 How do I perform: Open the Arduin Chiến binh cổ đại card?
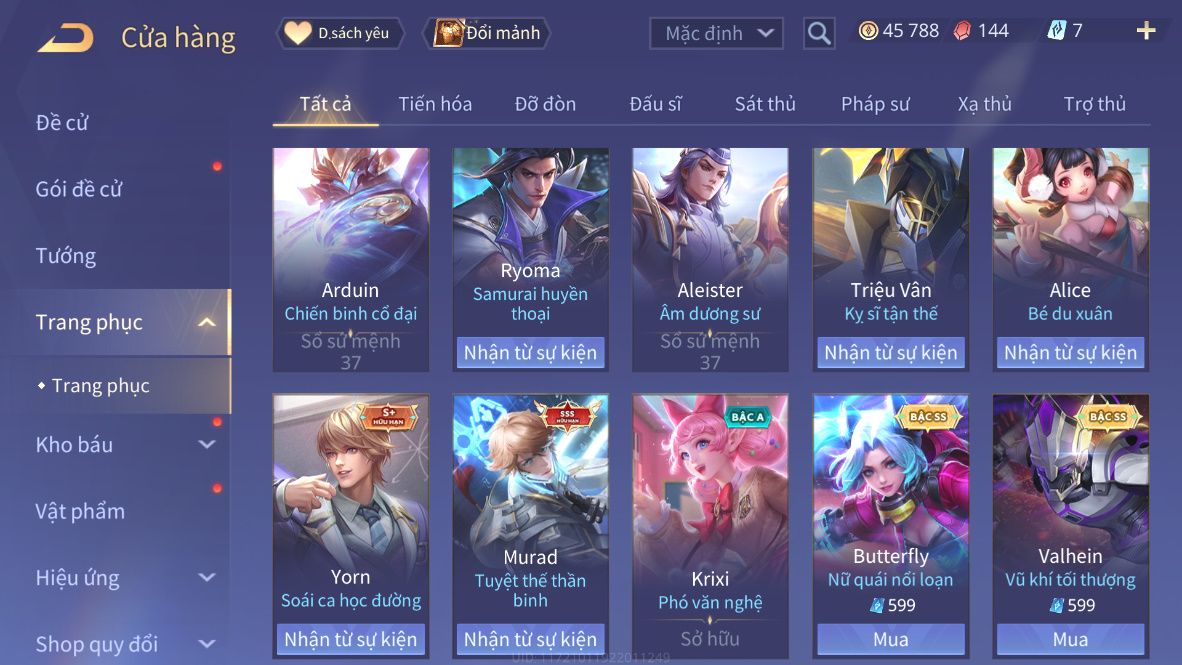click(x=351, y=259)
